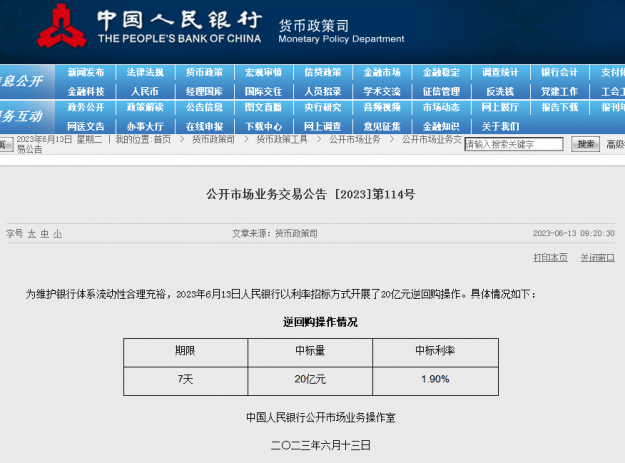The width and height of the screenshot is (625, 463).
Task: Set font size to medium (中)
Action: click(44, 233)
